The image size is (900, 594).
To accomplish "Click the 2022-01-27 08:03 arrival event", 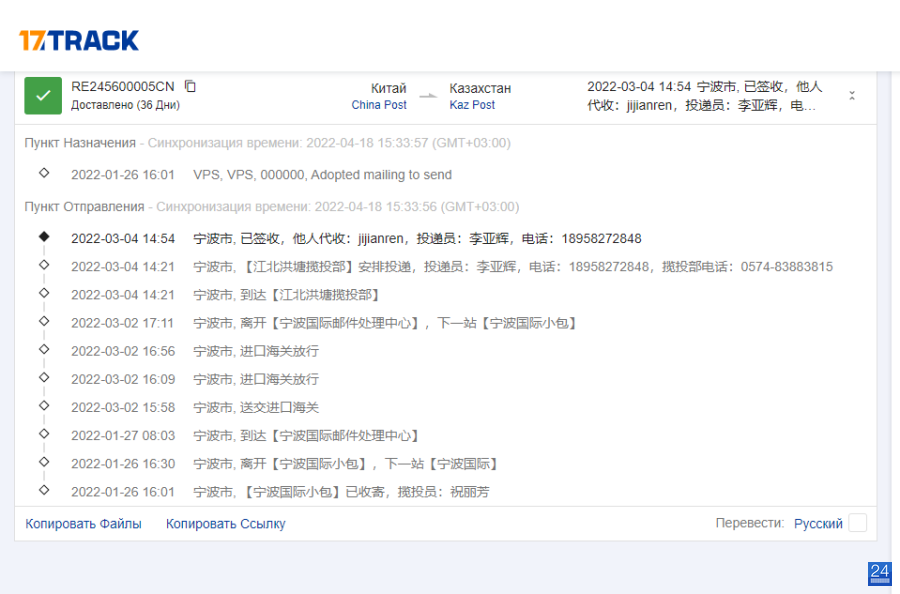I will (245, 435).
